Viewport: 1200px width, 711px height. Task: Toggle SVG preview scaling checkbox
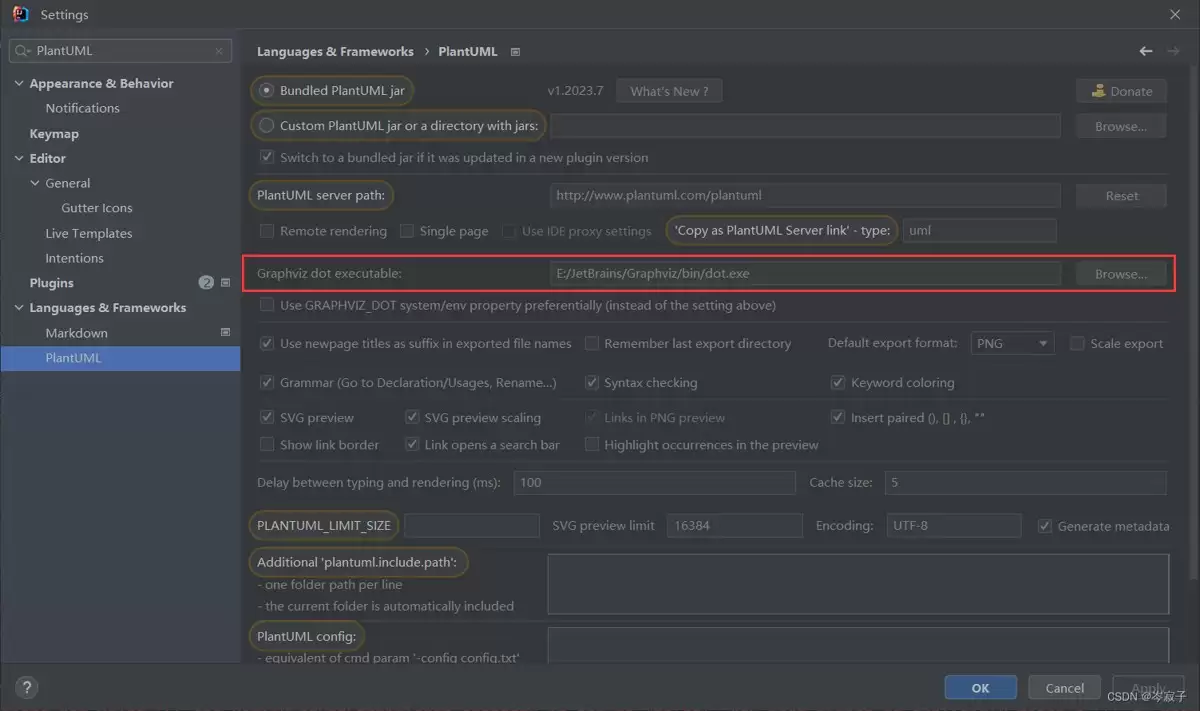(x=411, y=417)
